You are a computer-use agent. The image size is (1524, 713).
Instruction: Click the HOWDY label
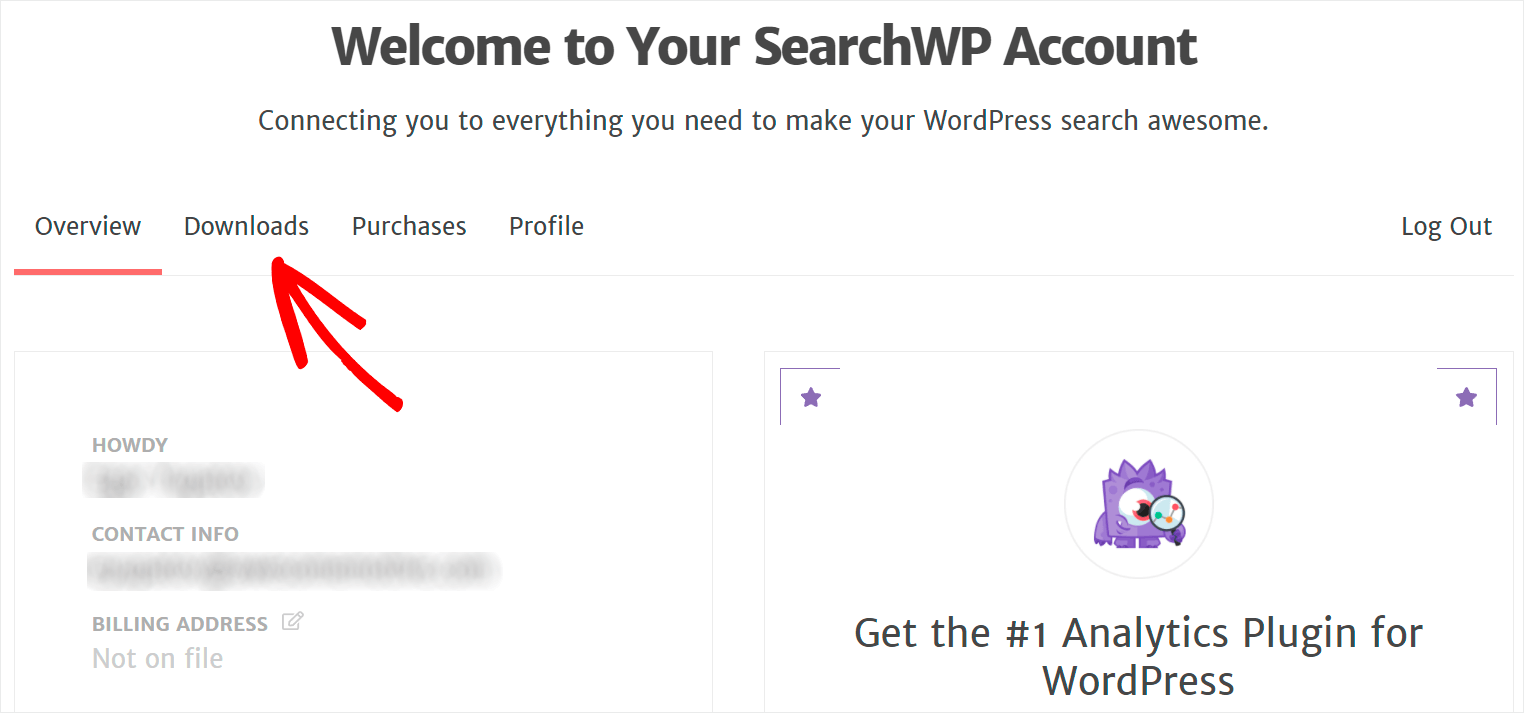(x=130, y=445)
